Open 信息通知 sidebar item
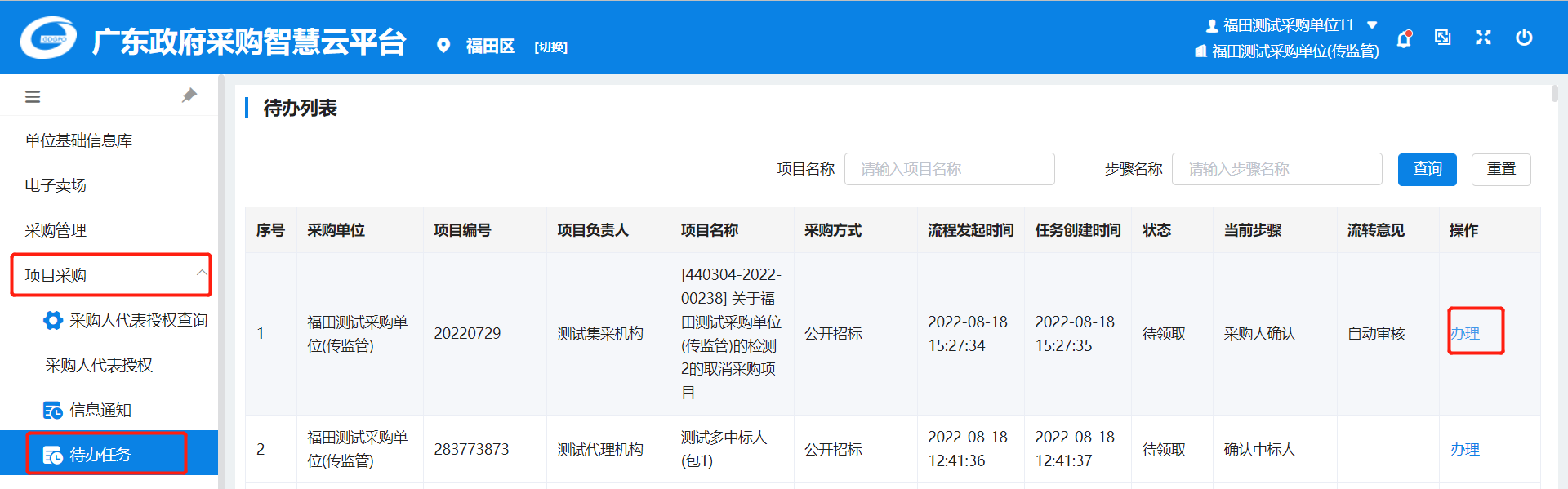 point(100,410)
